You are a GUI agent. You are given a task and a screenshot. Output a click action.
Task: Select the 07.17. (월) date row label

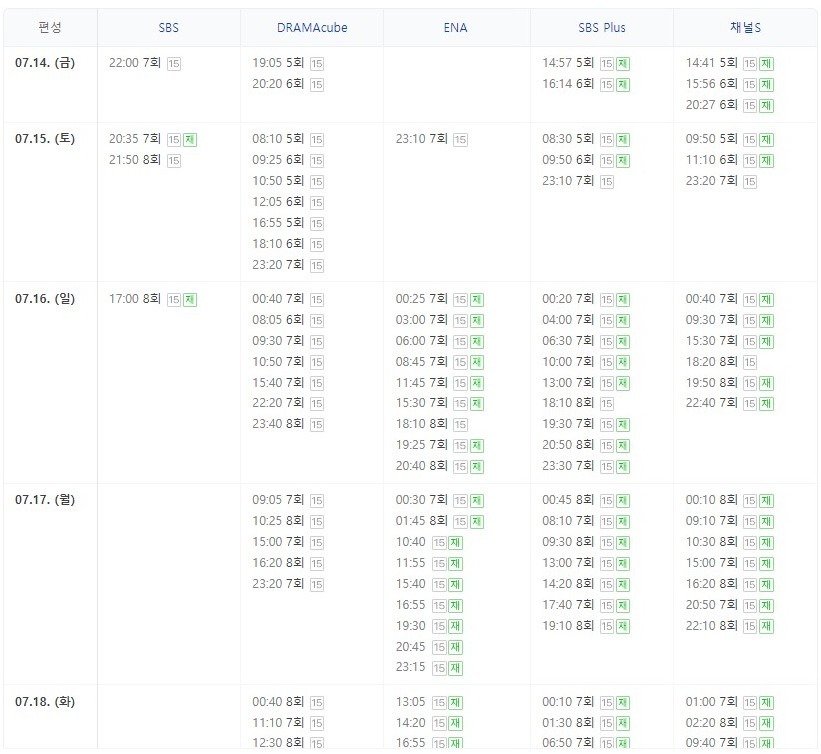coord(45,500)
